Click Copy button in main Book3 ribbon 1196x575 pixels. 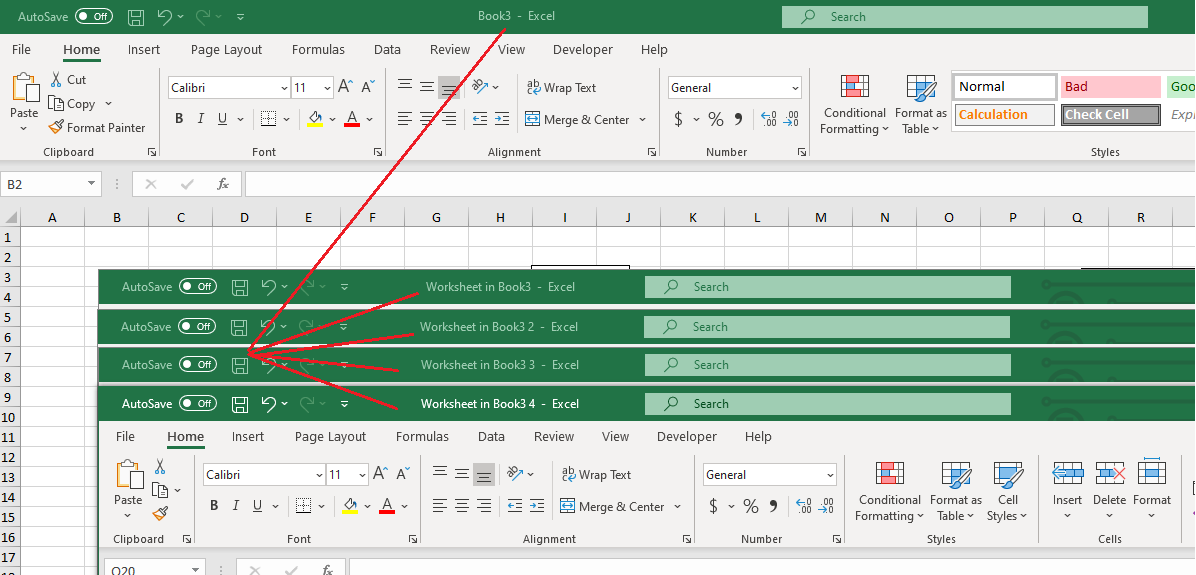(x=72, y=104)
